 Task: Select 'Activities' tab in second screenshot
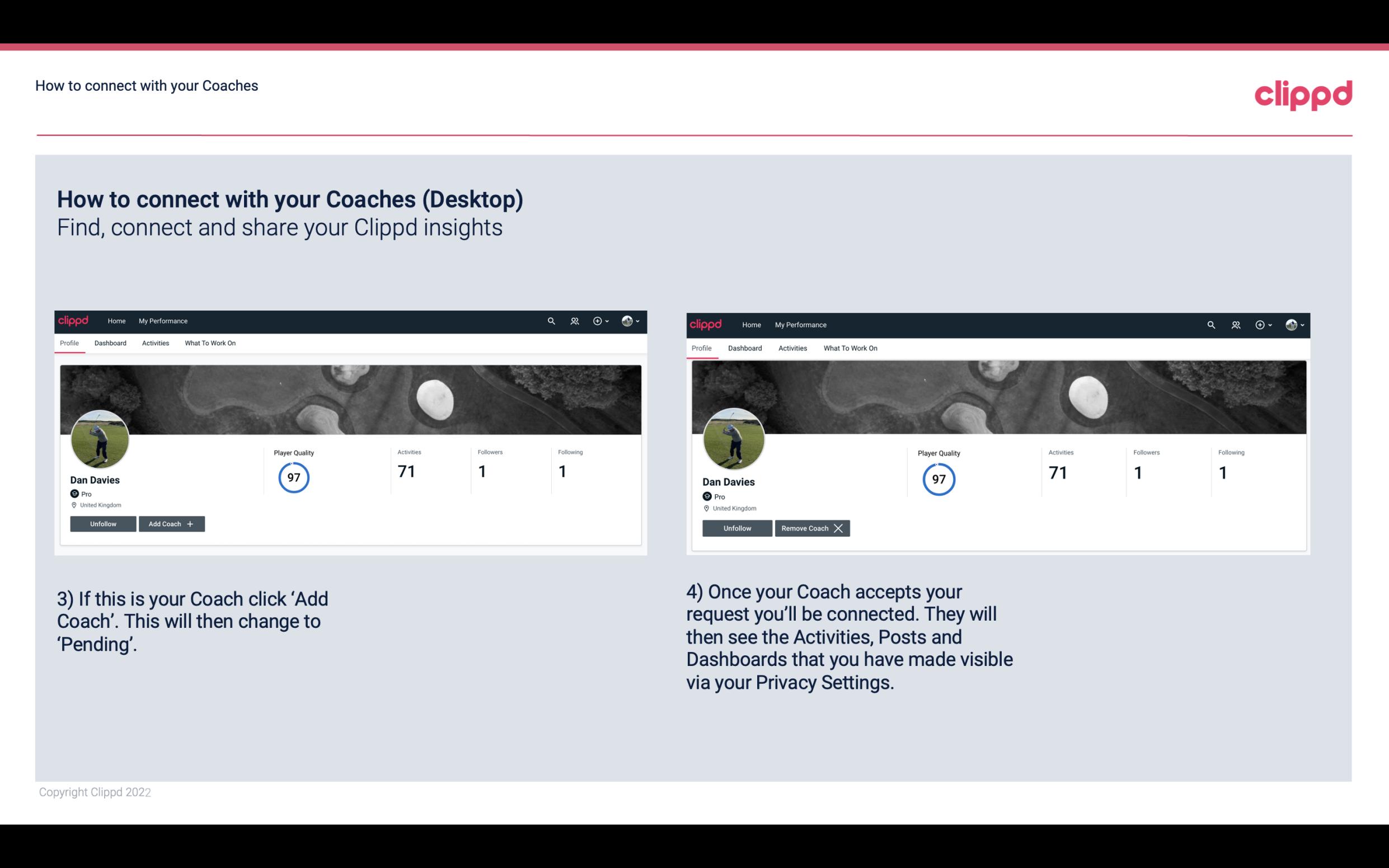[792, 347]
